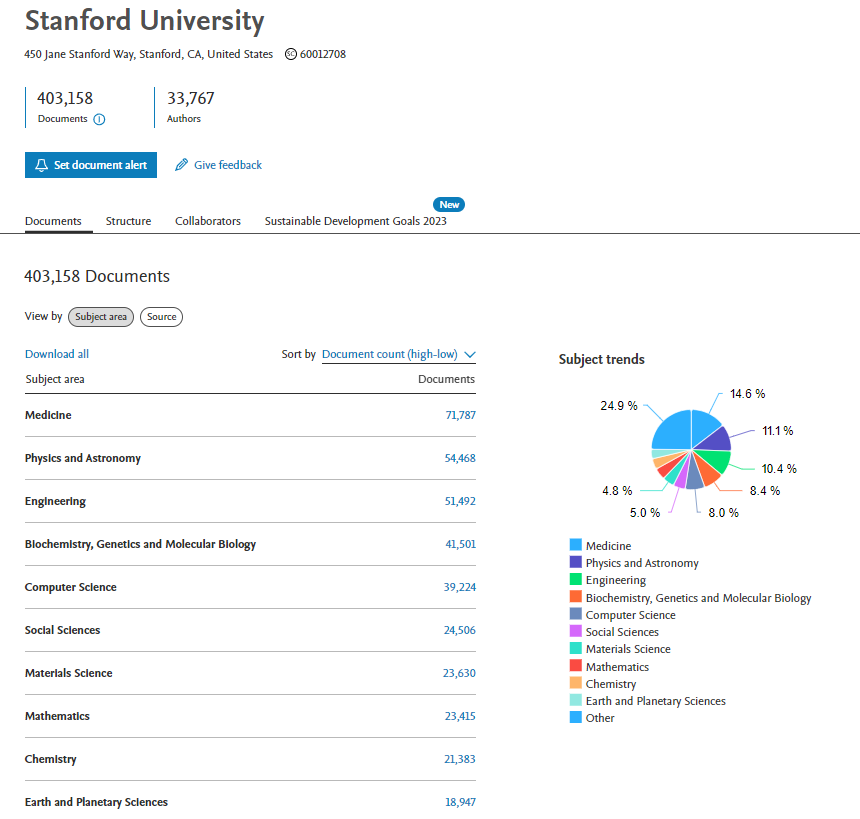The height and width of the screenshot is (819, 860).
Task: Click the Documents column header
Action: tap(446, 380)
